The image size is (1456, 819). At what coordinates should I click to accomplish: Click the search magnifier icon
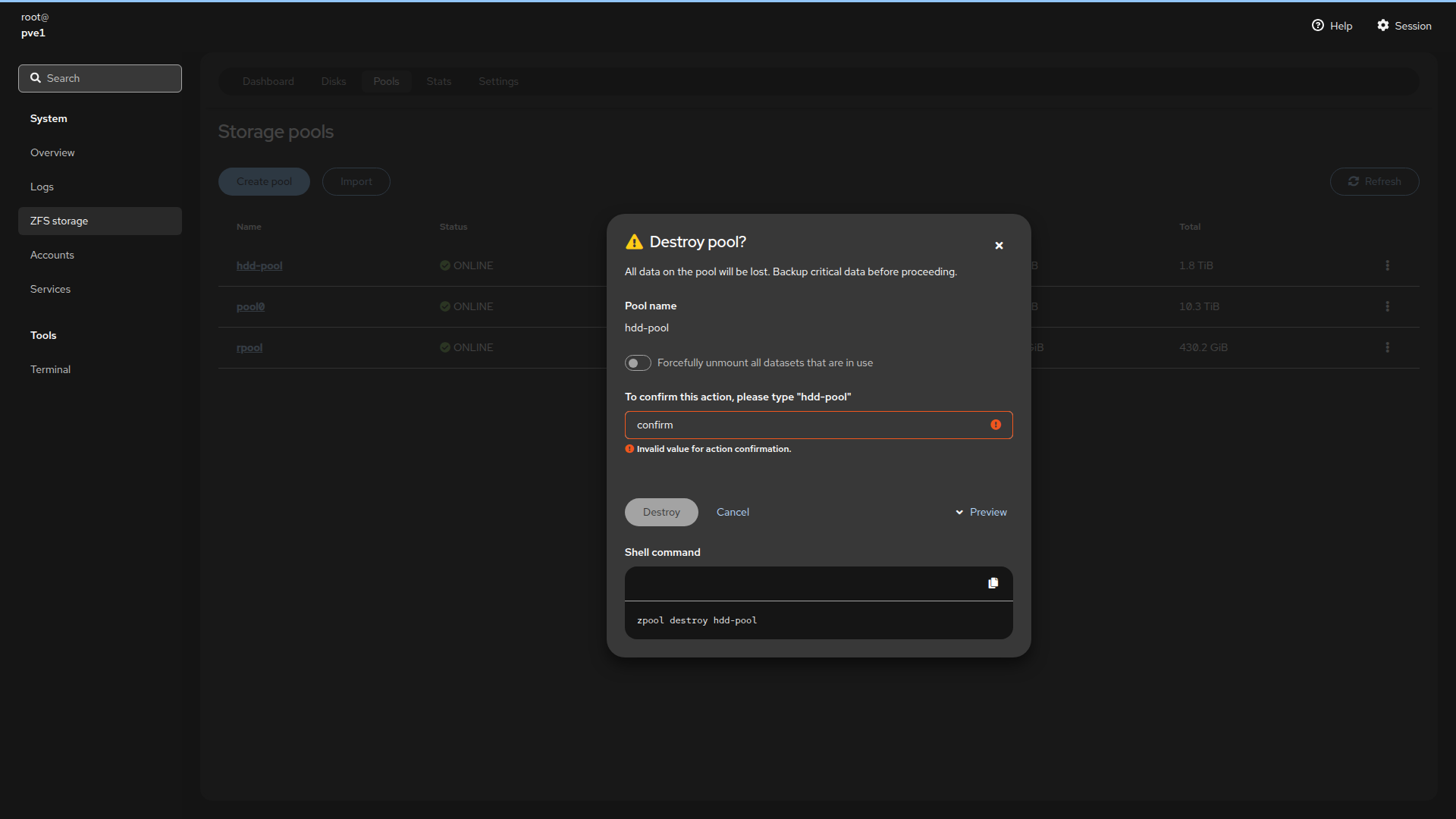pyautogui.click(x=36, y=78)
